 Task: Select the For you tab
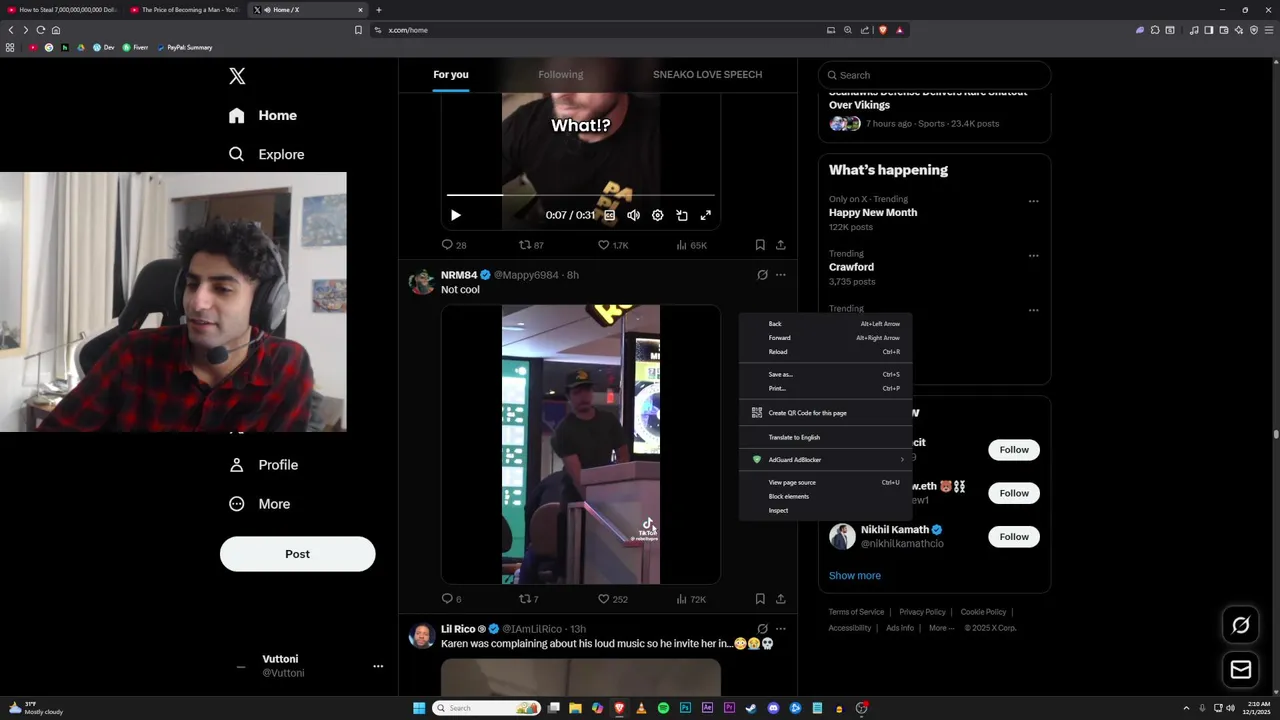coord(450,74)
